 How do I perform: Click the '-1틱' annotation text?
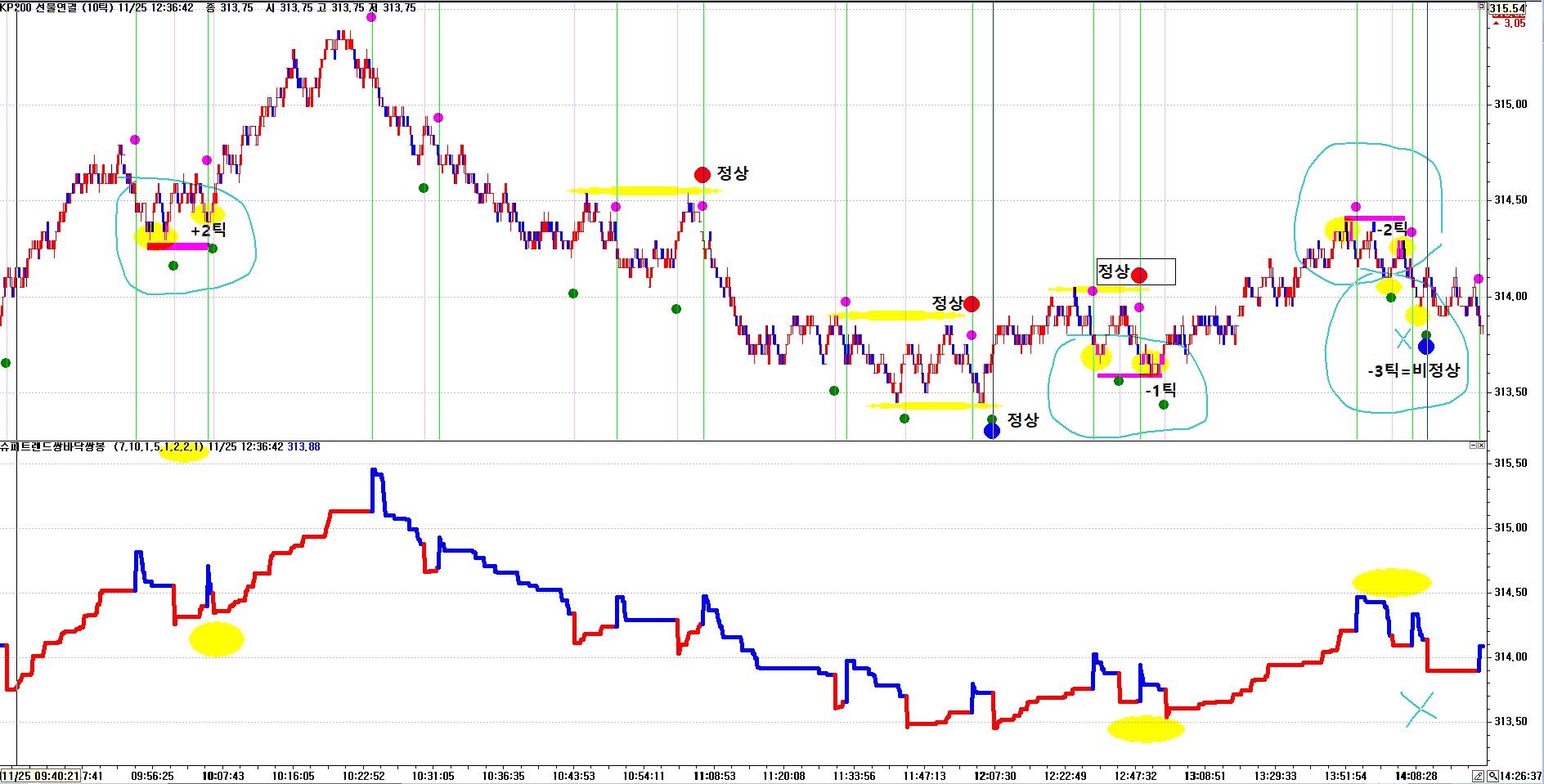coord(1160,391)
